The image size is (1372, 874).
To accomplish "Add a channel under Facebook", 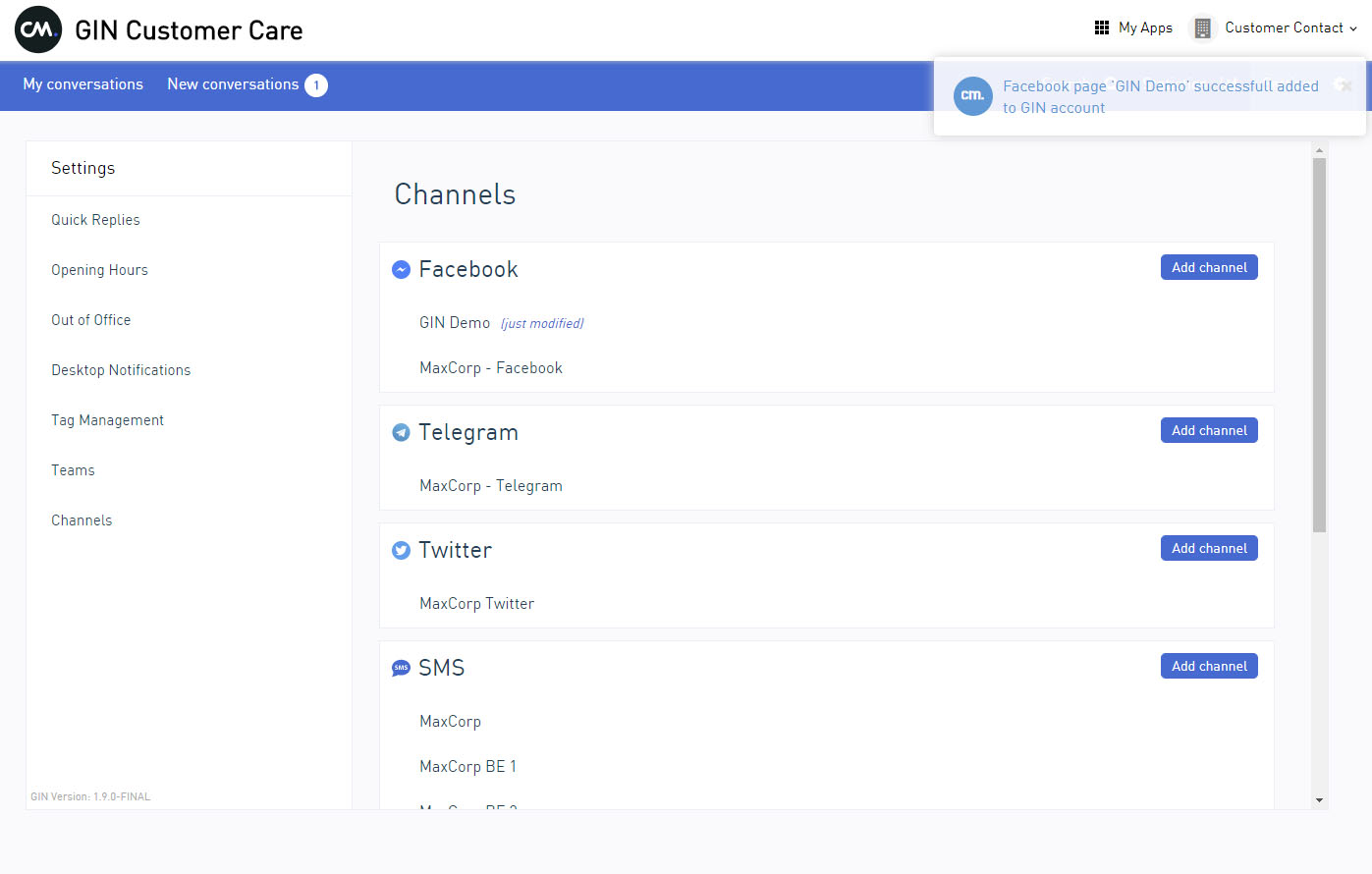I will pyautogui.click(x=1209, y=267).
